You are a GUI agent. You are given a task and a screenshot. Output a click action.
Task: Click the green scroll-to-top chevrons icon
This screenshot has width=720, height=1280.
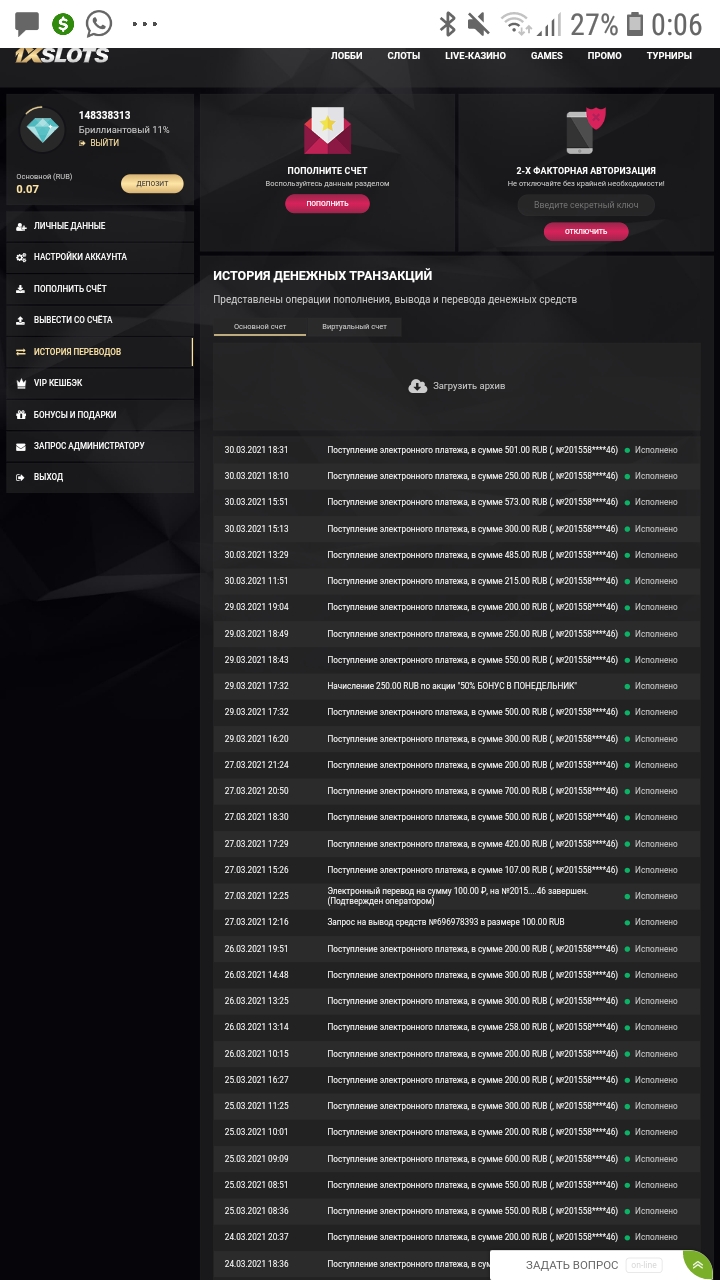tap(697, 1265)
